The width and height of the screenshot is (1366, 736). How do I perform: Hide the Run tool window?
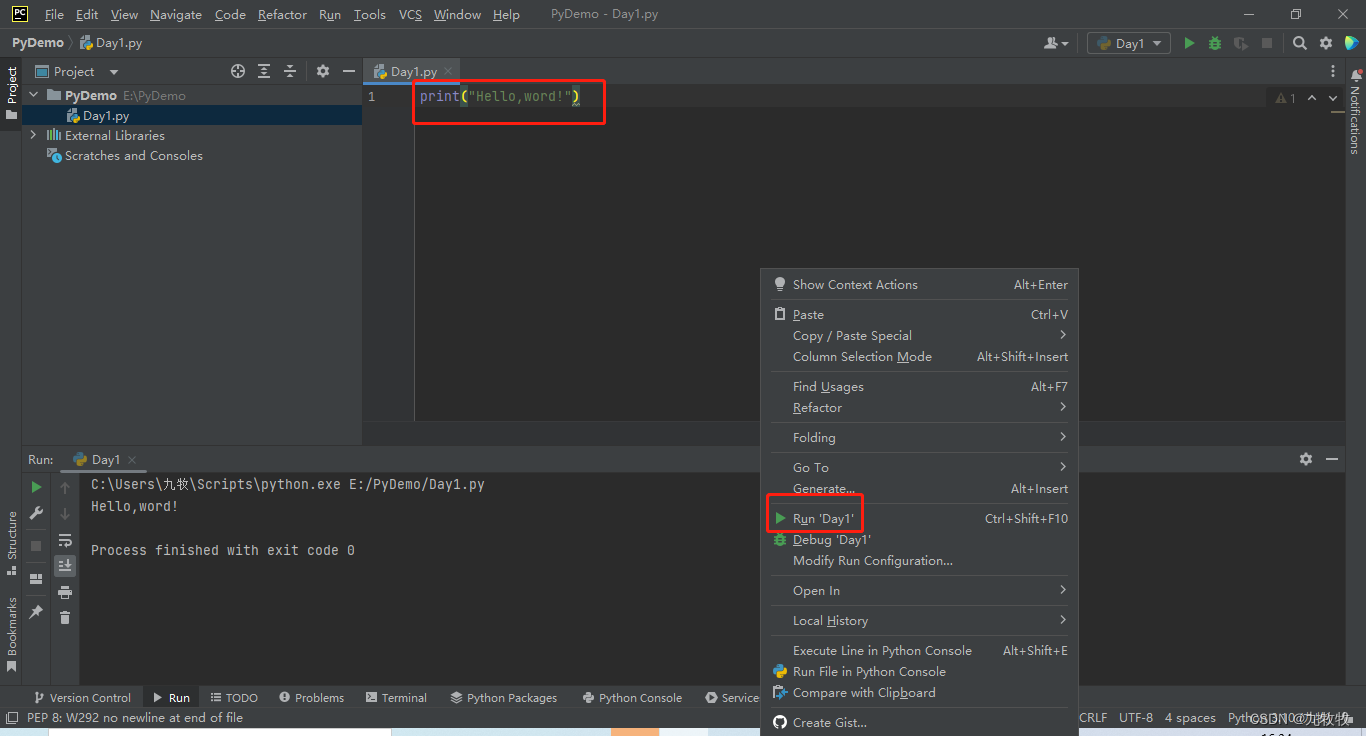point(1332,459)
